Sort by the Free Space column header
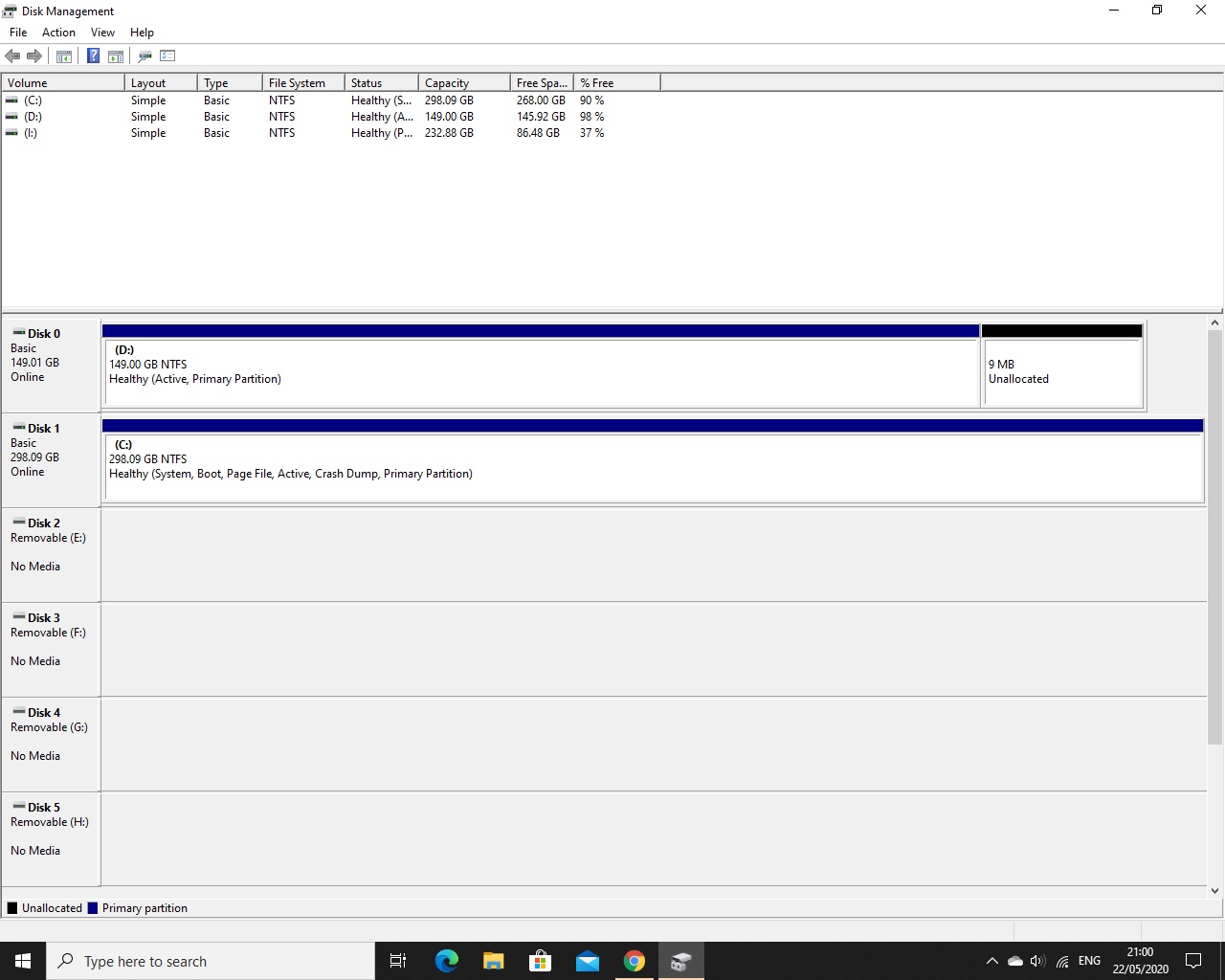The height and width of the screenshot is (980, 1225). coord(542,83)
